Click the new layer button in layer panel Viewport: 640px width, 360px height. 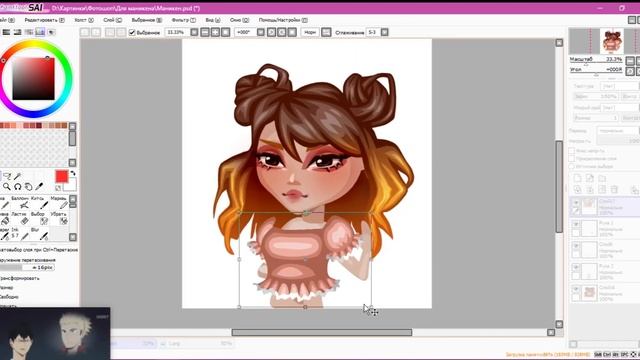coord(577,178)
